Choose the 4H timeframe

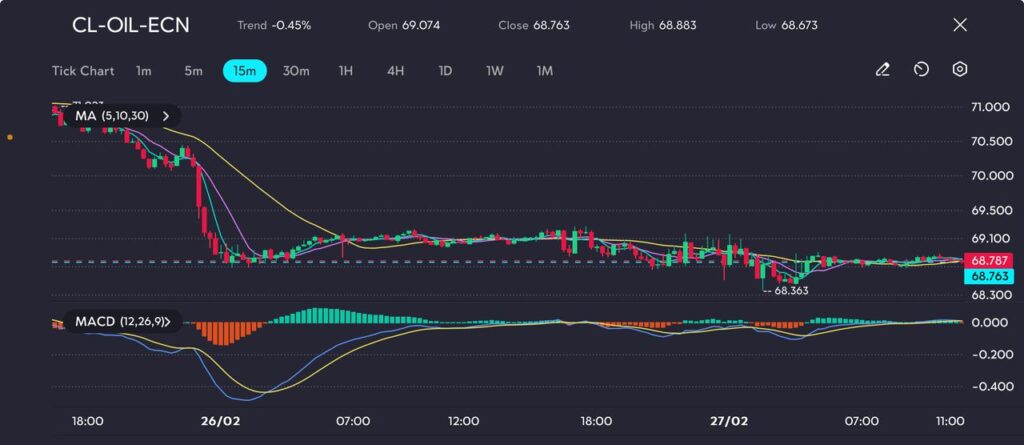(395, 71)
